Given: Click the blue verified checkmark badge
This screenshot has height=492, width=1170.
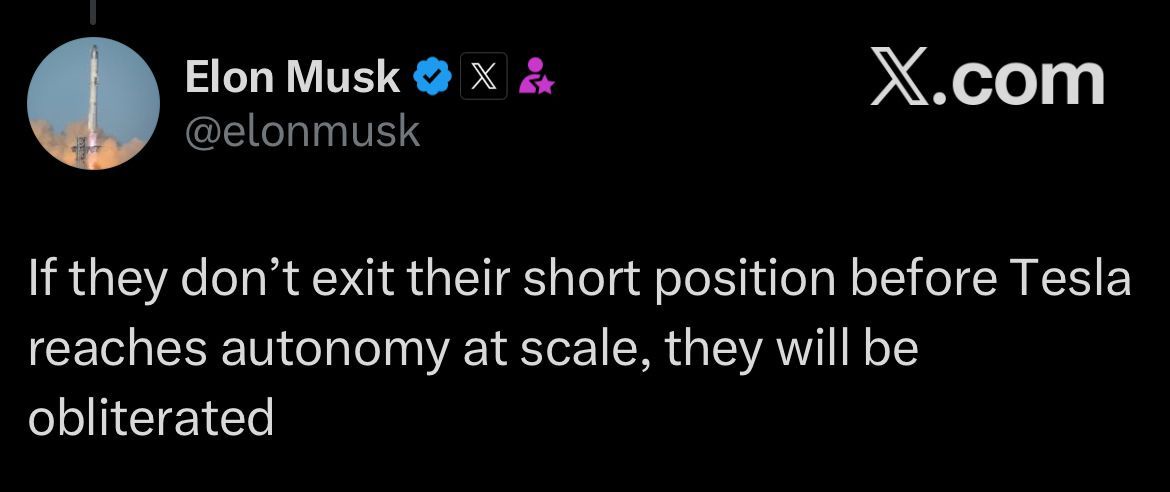Looking at the screenshot, I should coord(432,77).
